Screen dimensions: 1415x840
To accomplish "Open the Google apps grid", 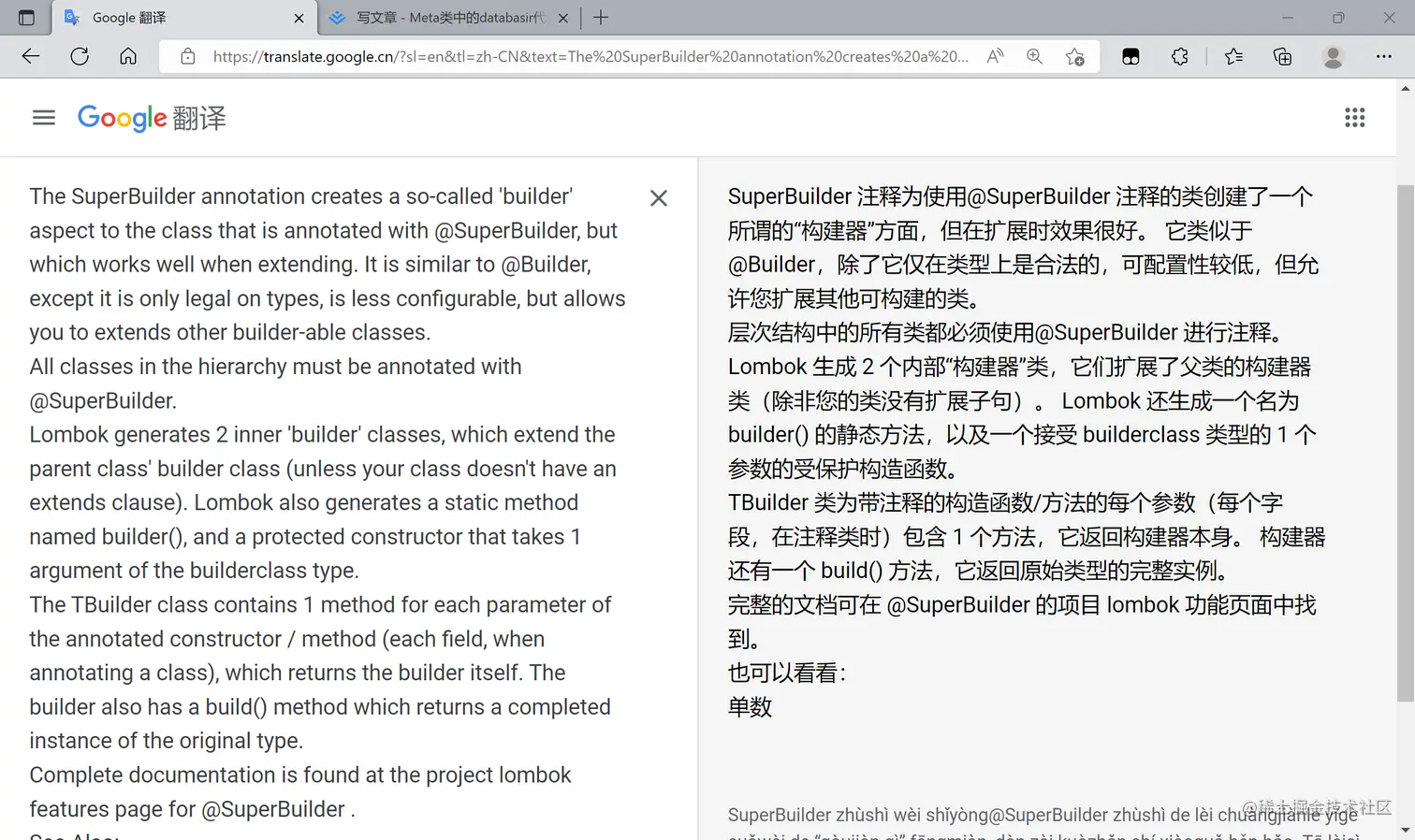I will 1354,118.
